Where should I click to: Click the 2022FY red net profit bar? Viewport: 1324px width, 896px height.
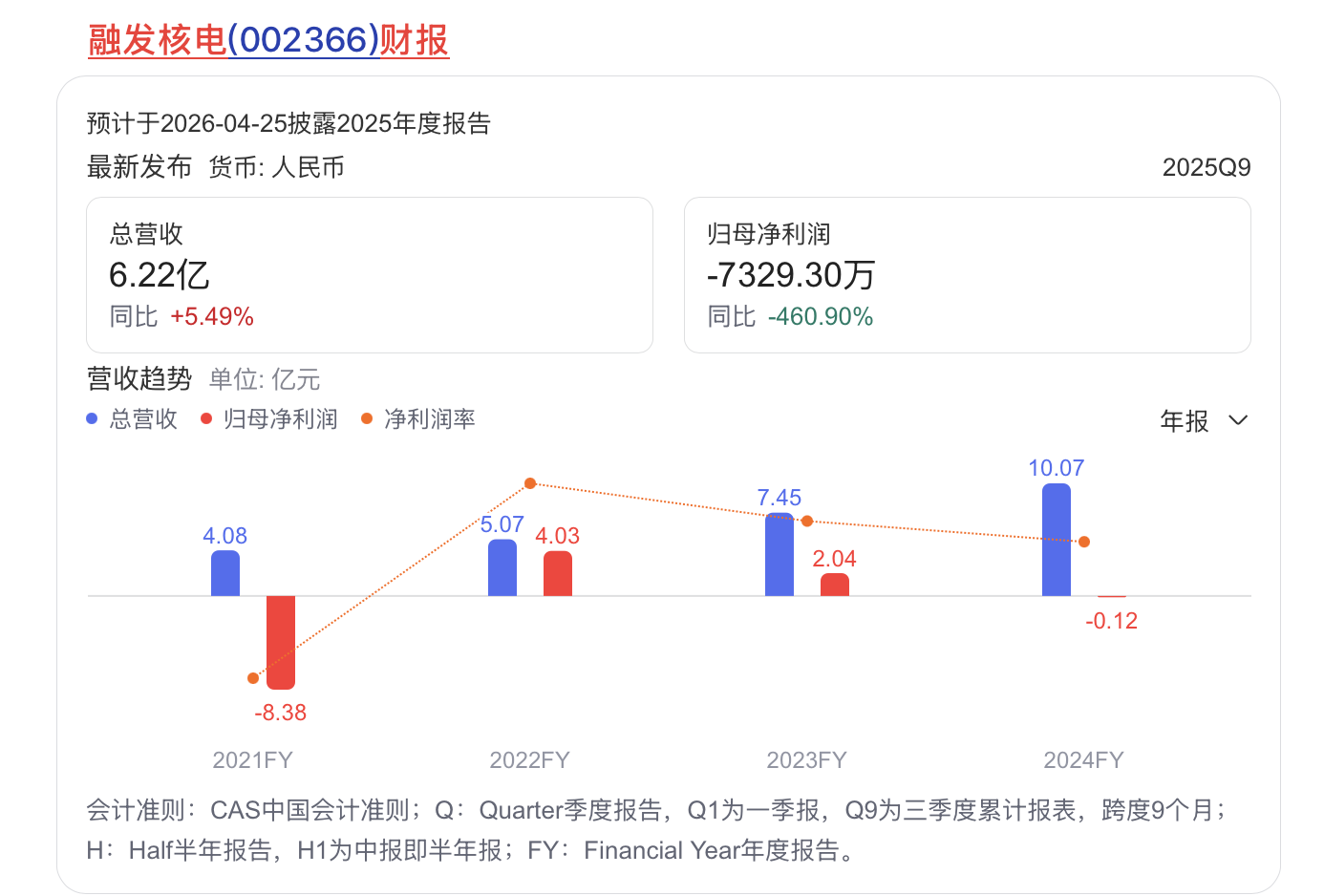coord(558,574)
